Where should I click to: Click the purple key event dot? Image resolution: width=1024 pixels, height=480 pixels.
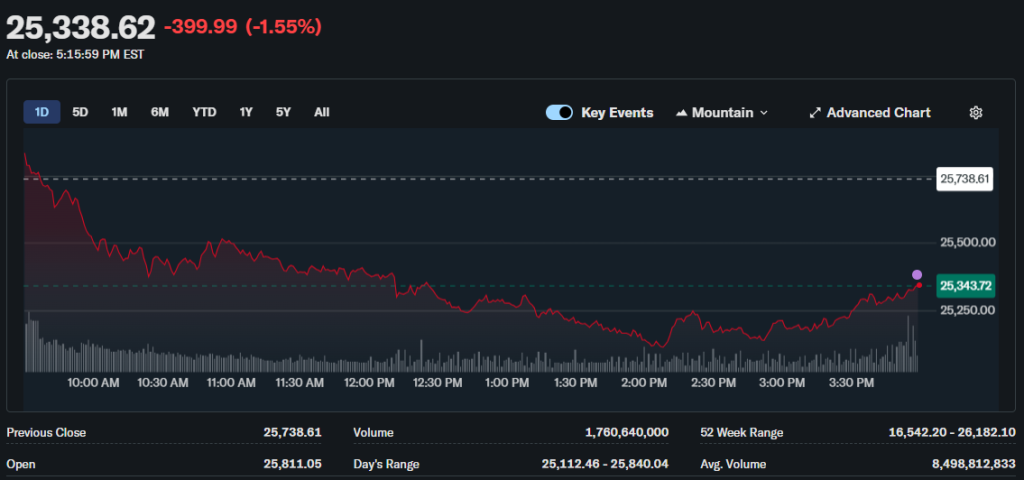coord(917,274)
